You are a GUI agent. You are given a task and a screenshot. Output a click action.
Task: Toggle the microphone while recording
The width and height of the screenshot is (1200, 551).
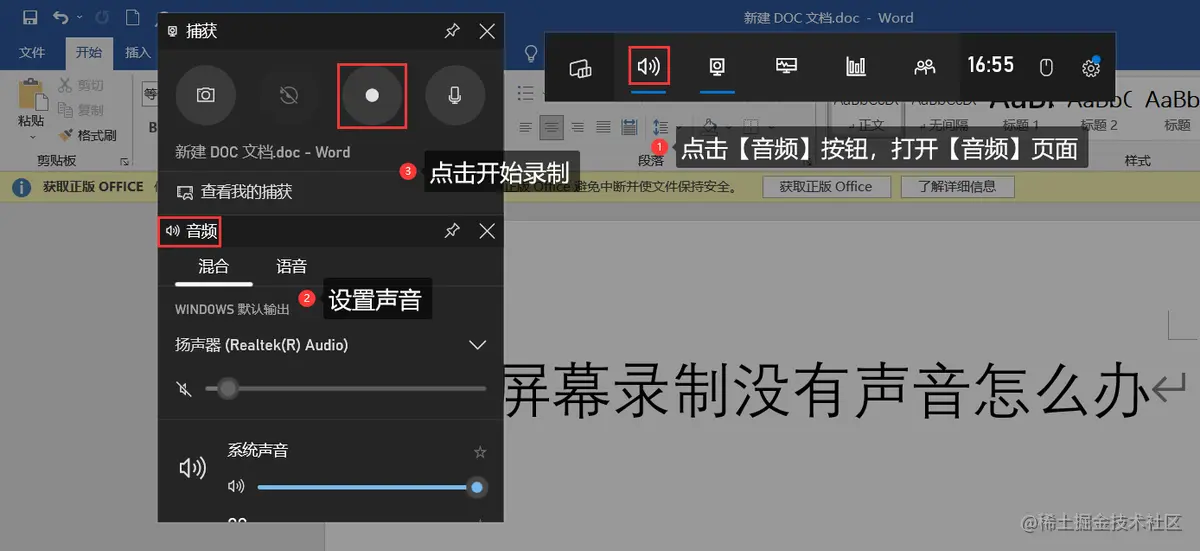click(x=455, y=95)
